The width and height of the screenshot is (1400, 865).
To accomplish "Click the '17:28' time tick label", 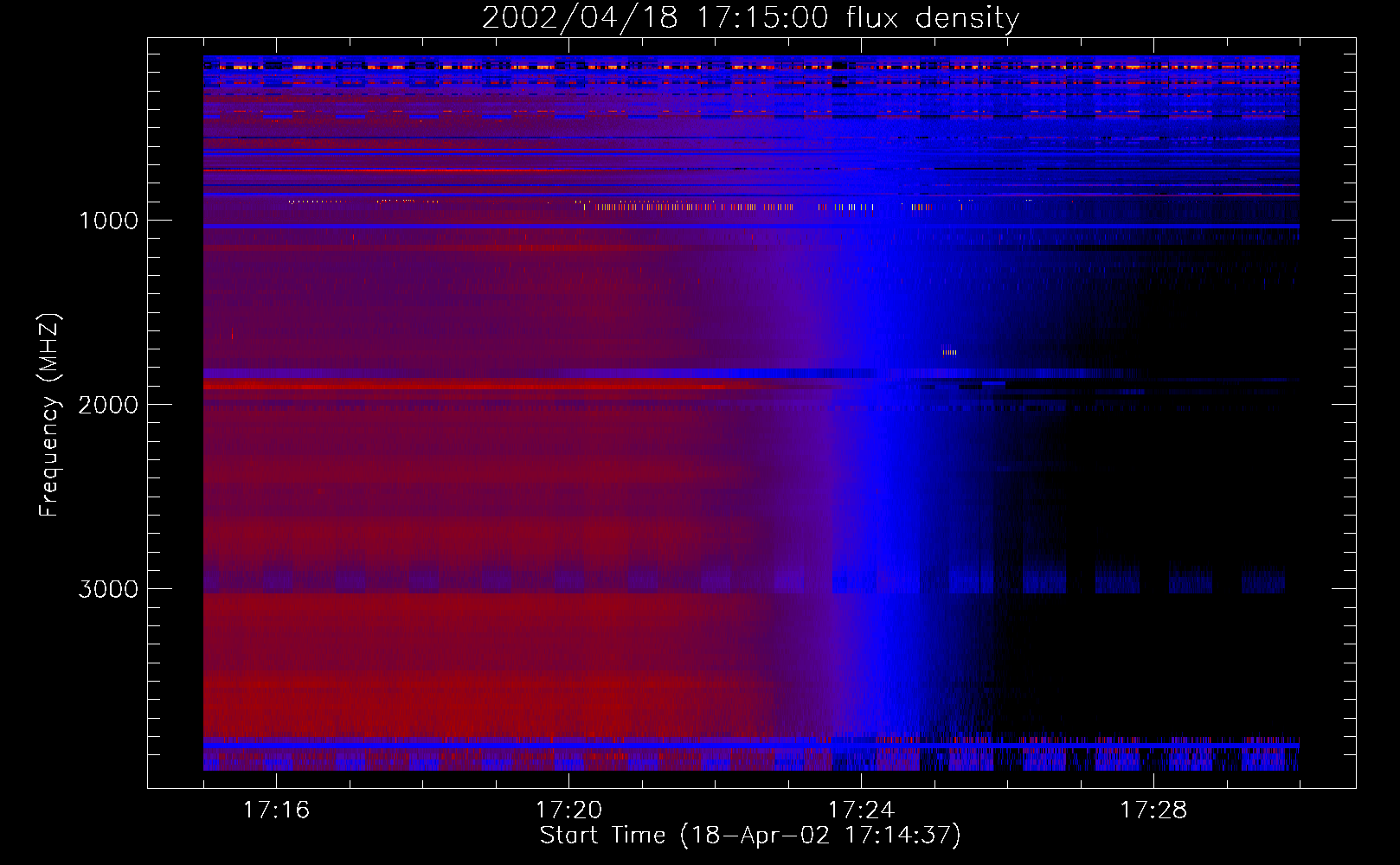I will [x=1153, y=810].
